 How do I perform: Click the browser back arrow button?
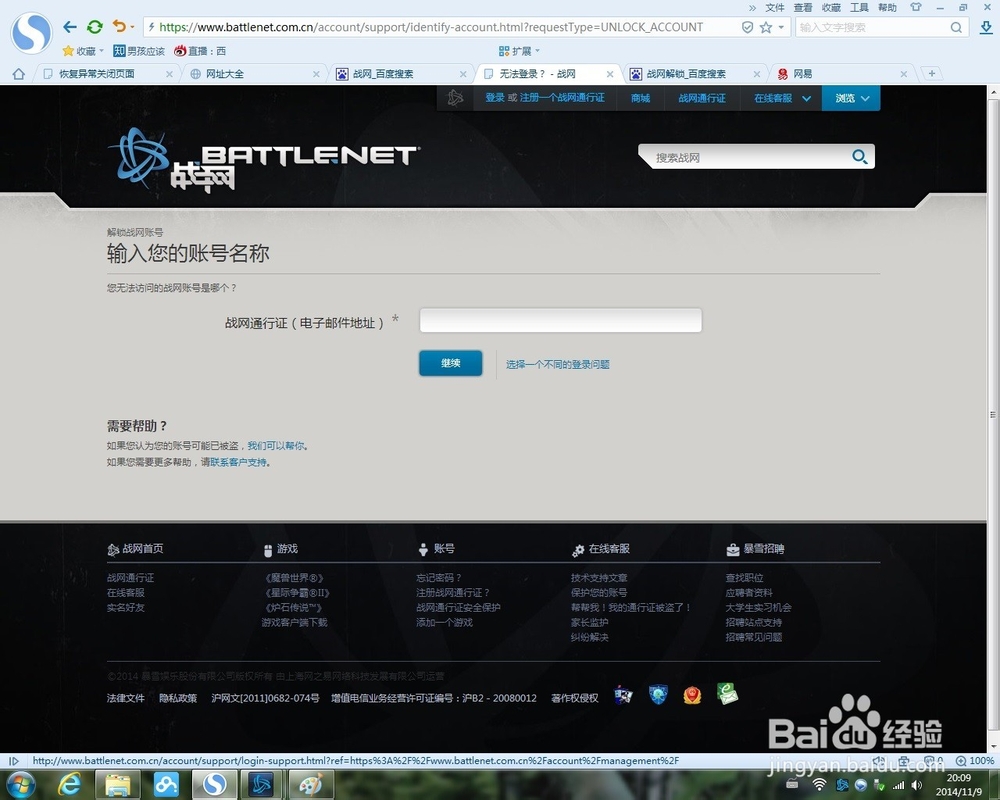(x=70, y=27)
